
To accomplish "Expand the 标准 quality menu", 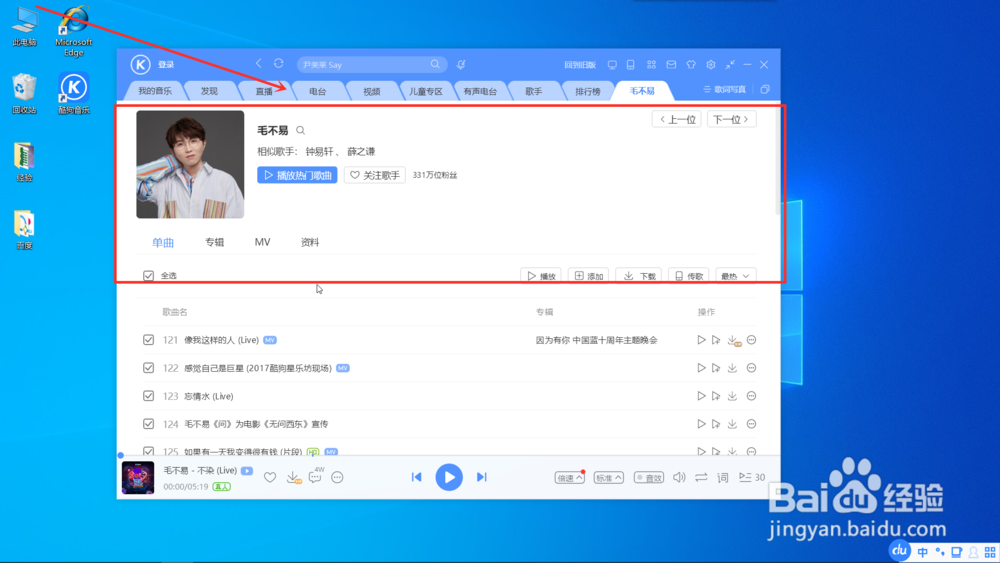I will [608, 478].
